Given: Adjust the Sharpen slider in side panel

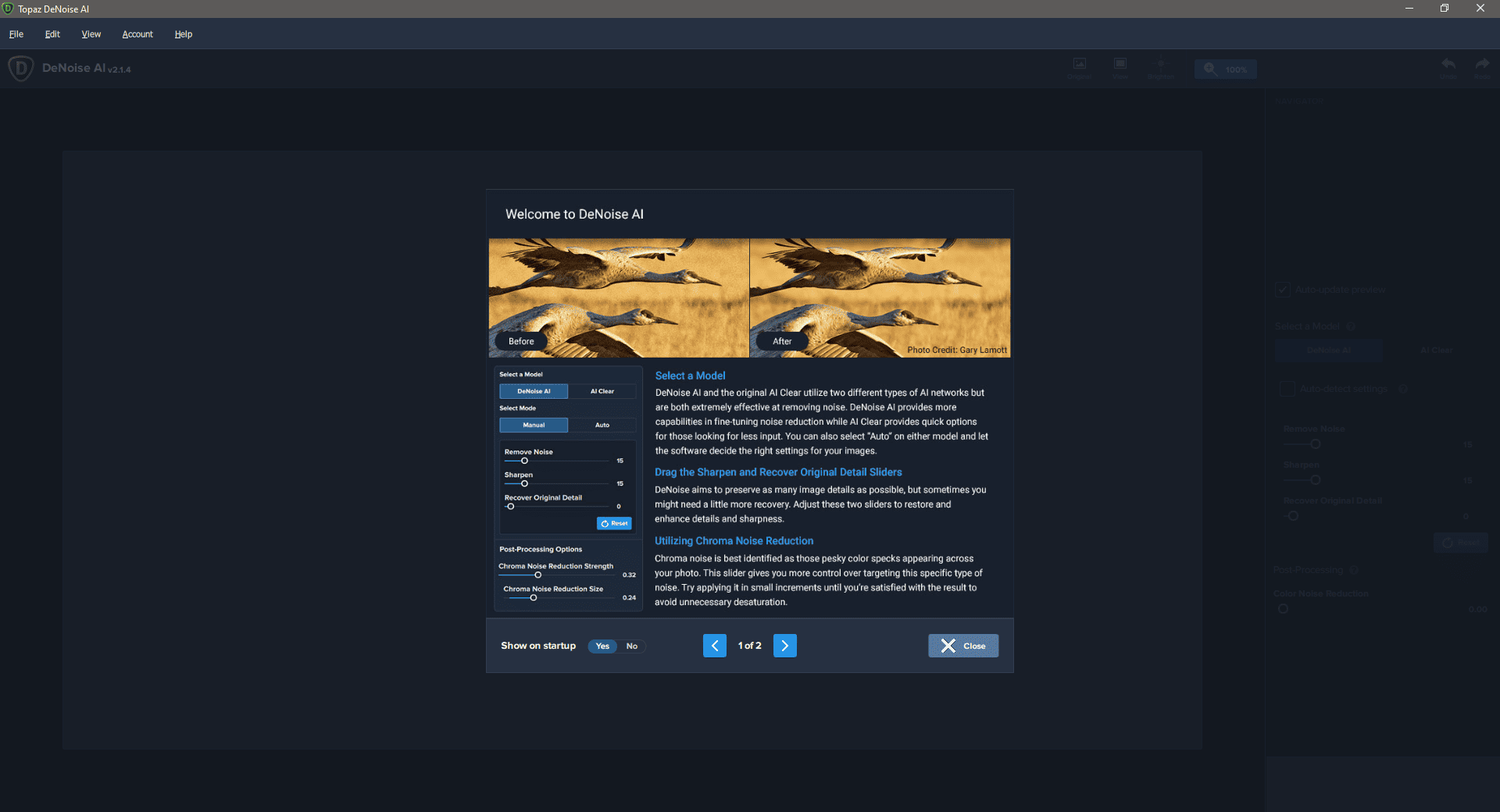Looking at the screenshot, I should point(1316,480).
